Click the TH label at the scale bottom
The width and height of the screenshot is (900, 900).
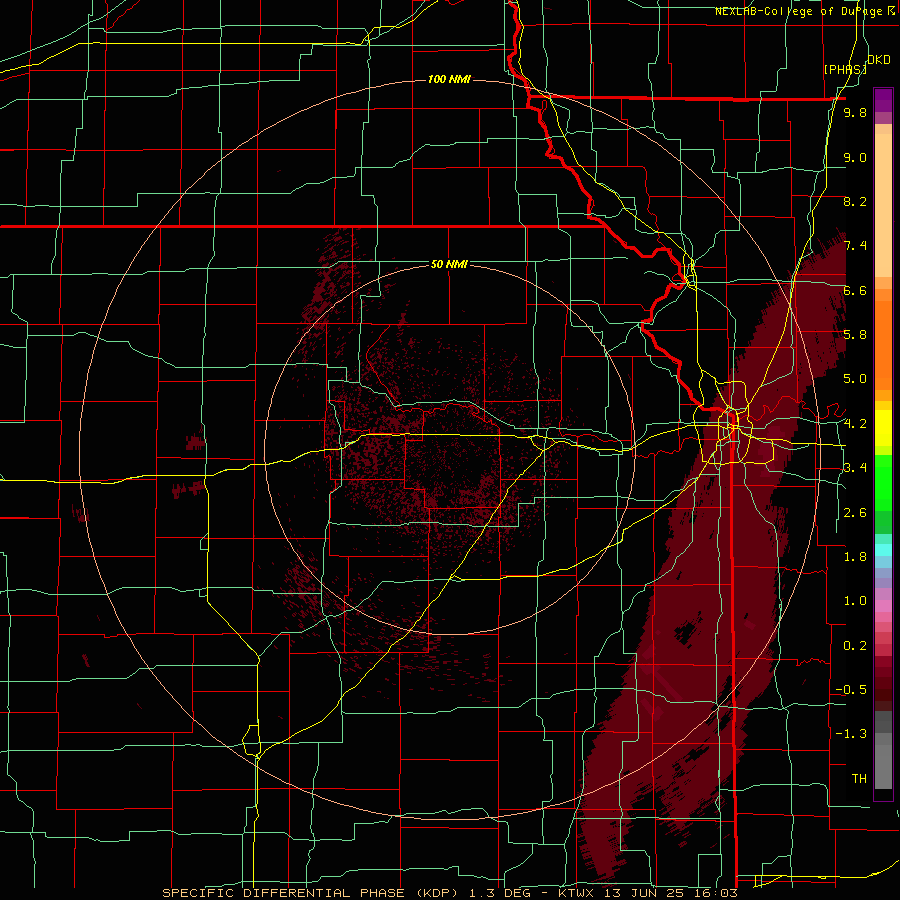point(859,779)
